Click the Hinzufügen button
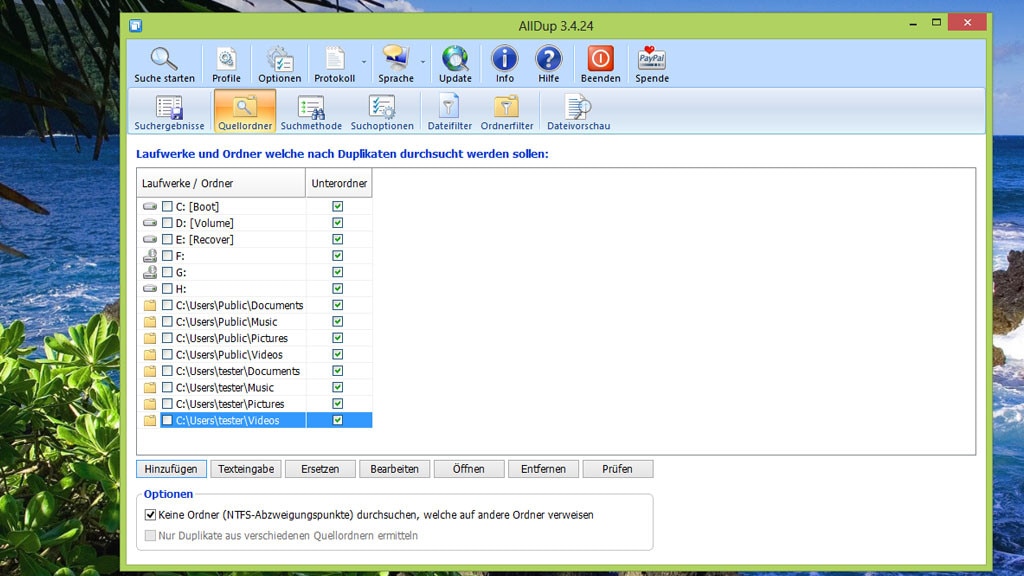 (x=171, y=469)
